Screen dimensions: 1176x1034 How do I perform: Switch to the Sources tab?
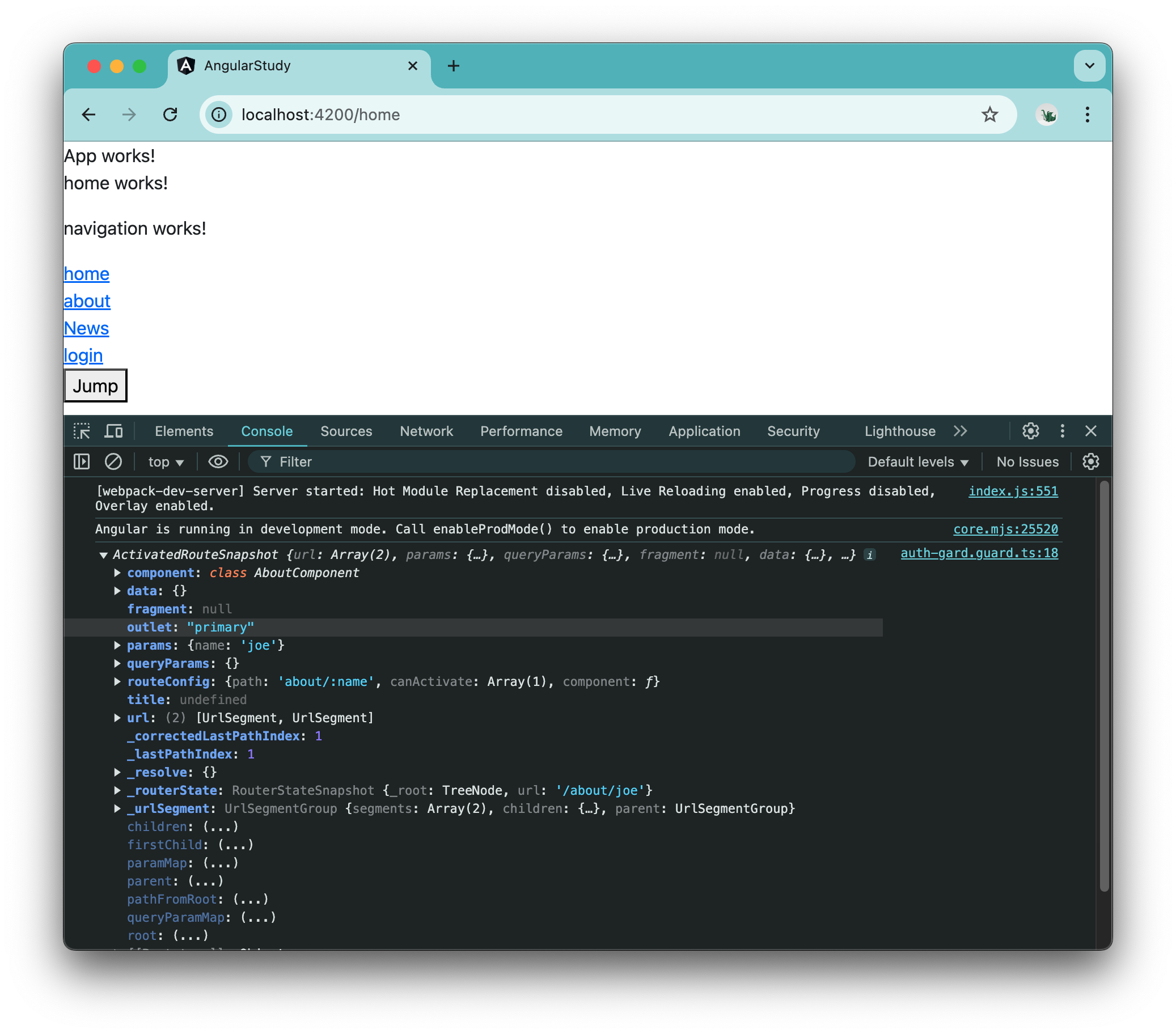[x=346, y=431]
